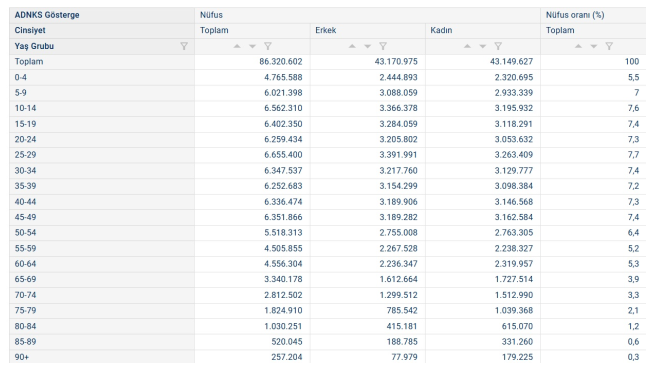The image size is (660, 381).
Task: Select the 65-69 age group row
Action: click(x=102, y=280)
